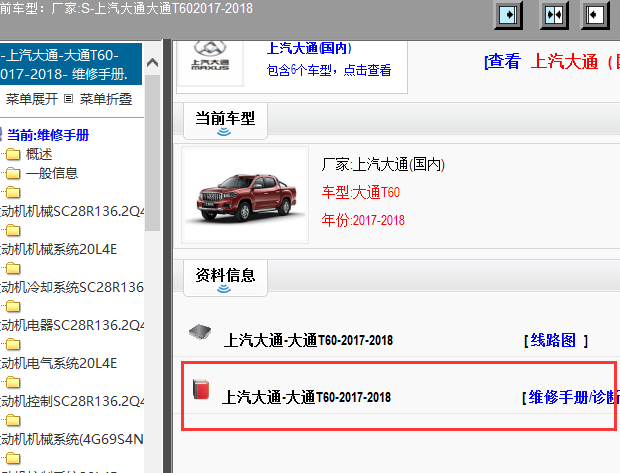Click the 查看 上汽大通 link at right

[552, 62]
